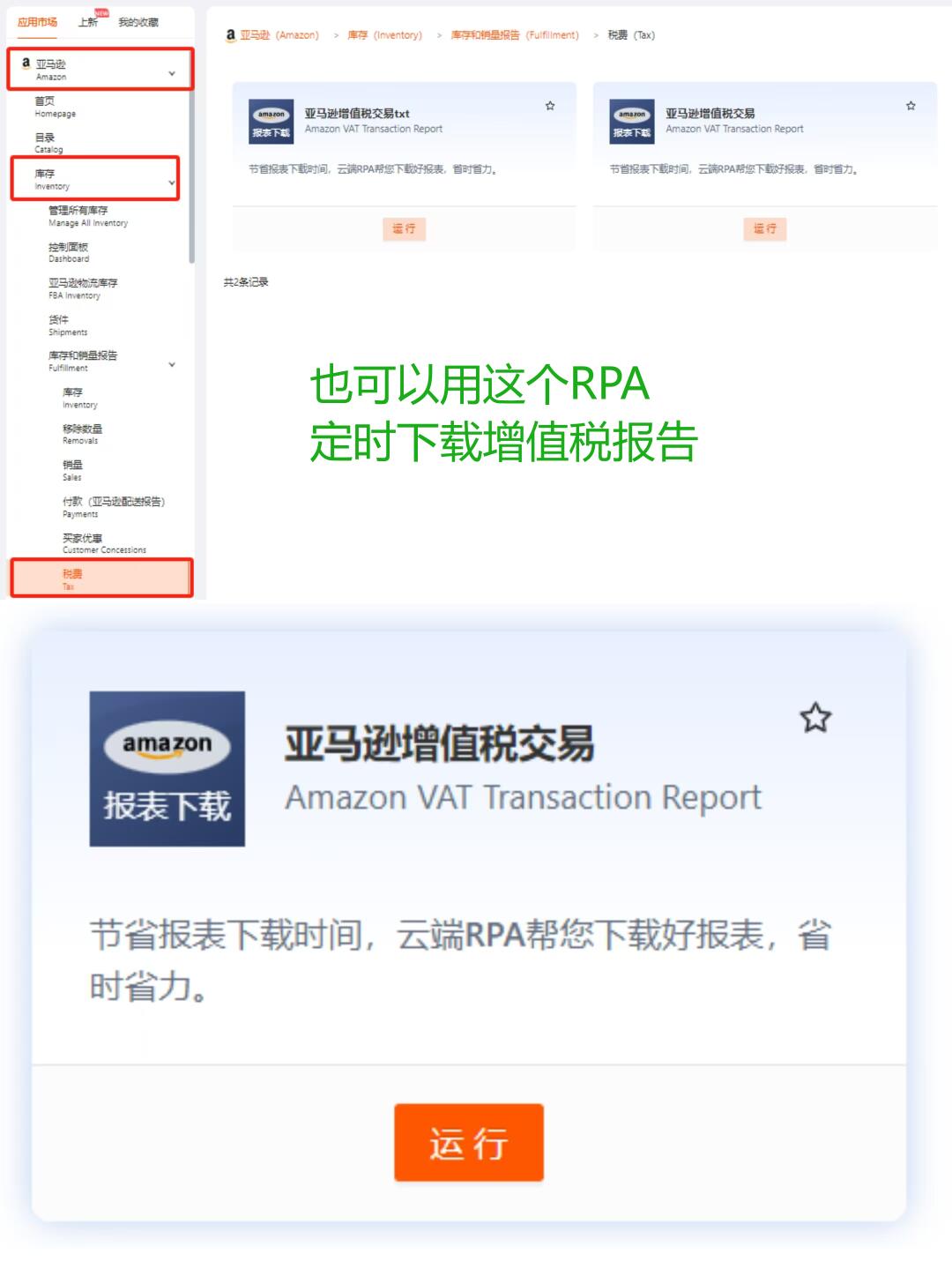
Task: Favorite the 亚马逊增值税交易txt card star
Action: point(550,106)
